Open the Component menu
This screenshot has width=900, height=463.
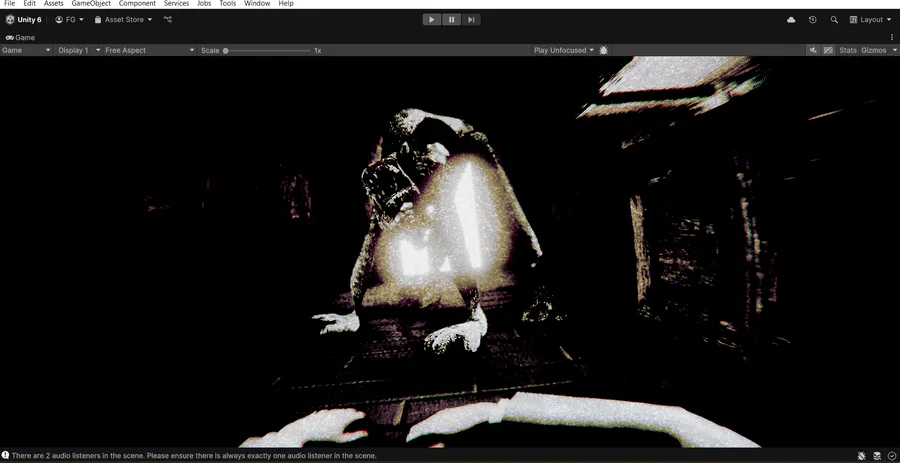point(137,3)
